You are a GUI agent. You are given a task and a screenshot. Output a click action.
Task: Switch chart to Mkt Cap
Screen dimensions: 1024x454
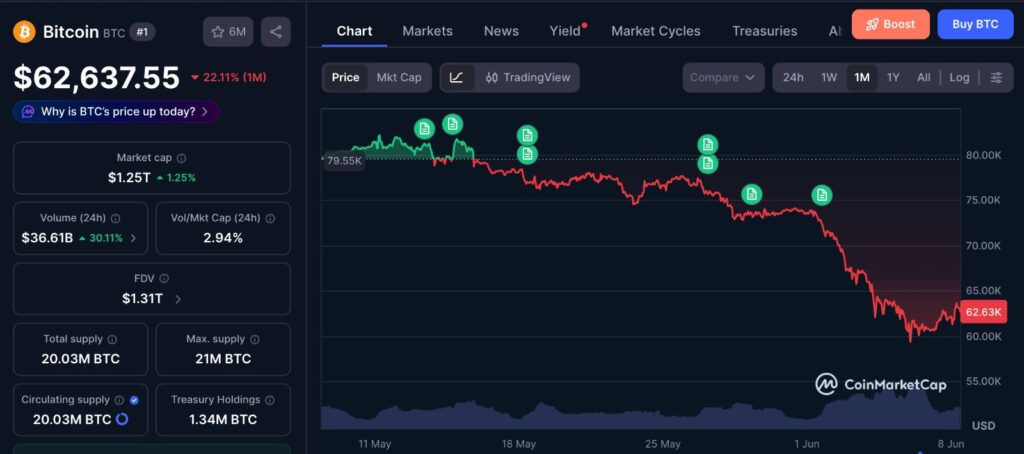399,77
